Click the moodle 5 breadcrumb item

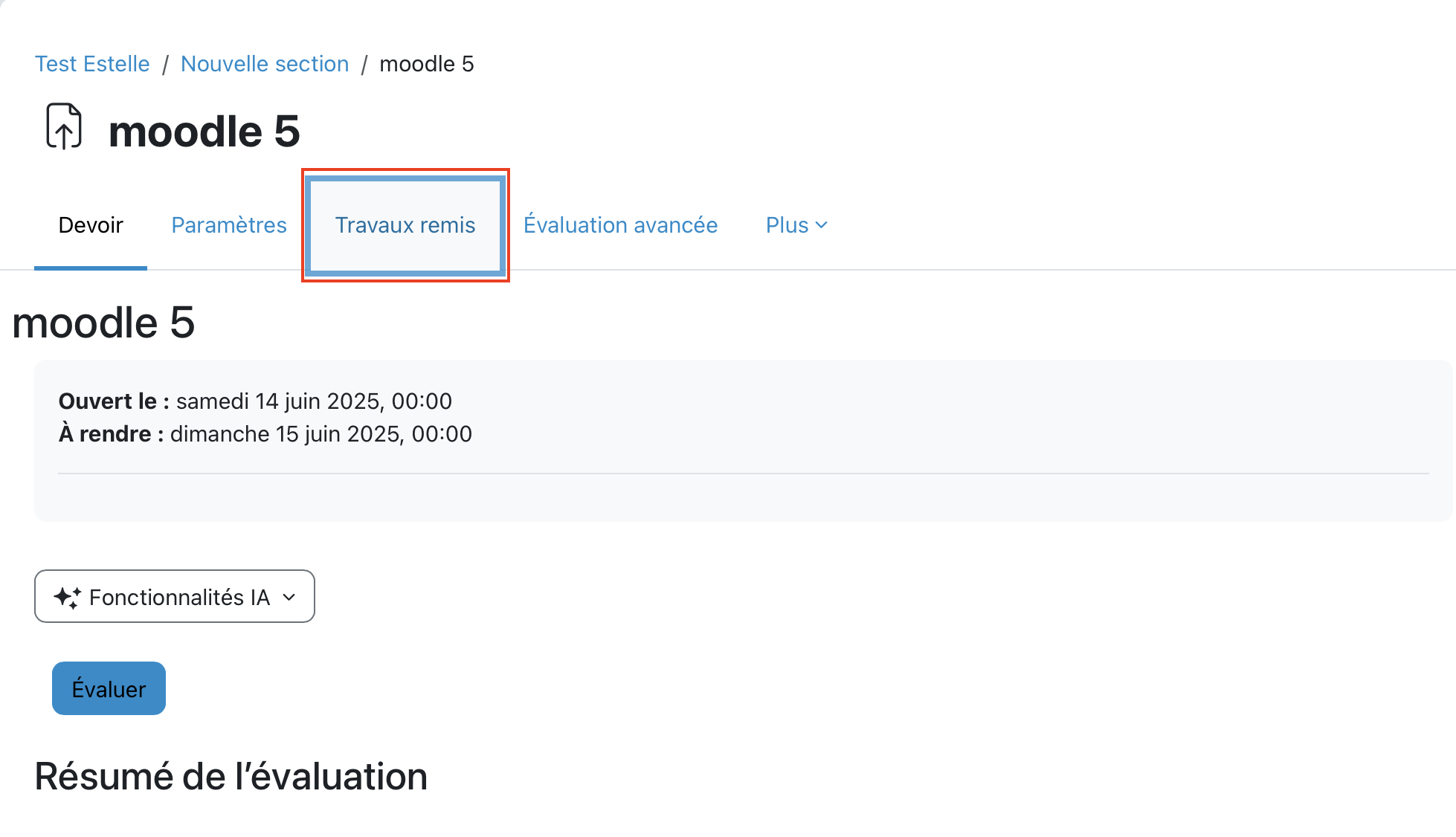tap(426, 64)
